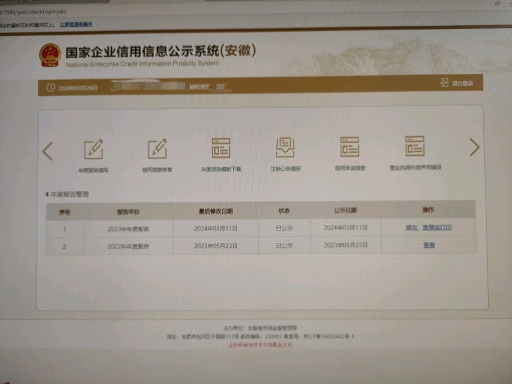Open 年度报告填写 pencil icon
512x384 pixels.
pyautogui.click(x=94, y=149)
